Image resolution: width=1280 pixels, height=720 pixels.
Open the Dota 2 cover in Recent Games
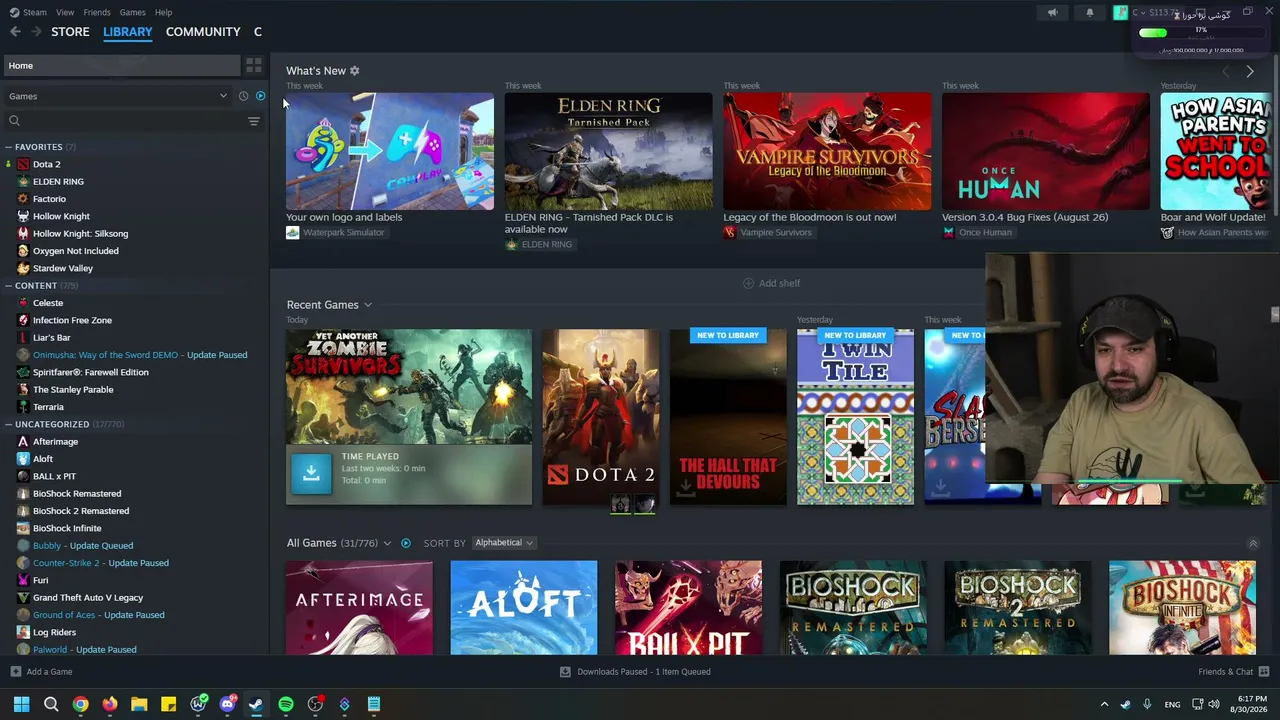pyautogui.click(x=601, y=417)
